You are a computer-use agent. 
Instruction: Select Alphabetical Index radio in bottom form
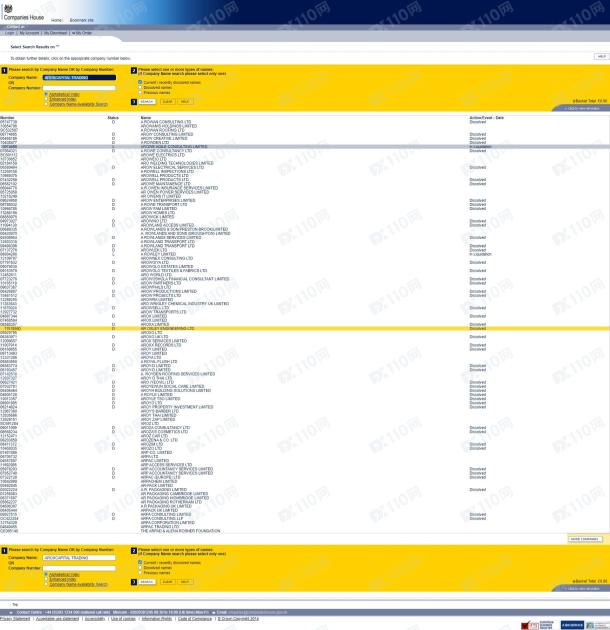(46, 575)
